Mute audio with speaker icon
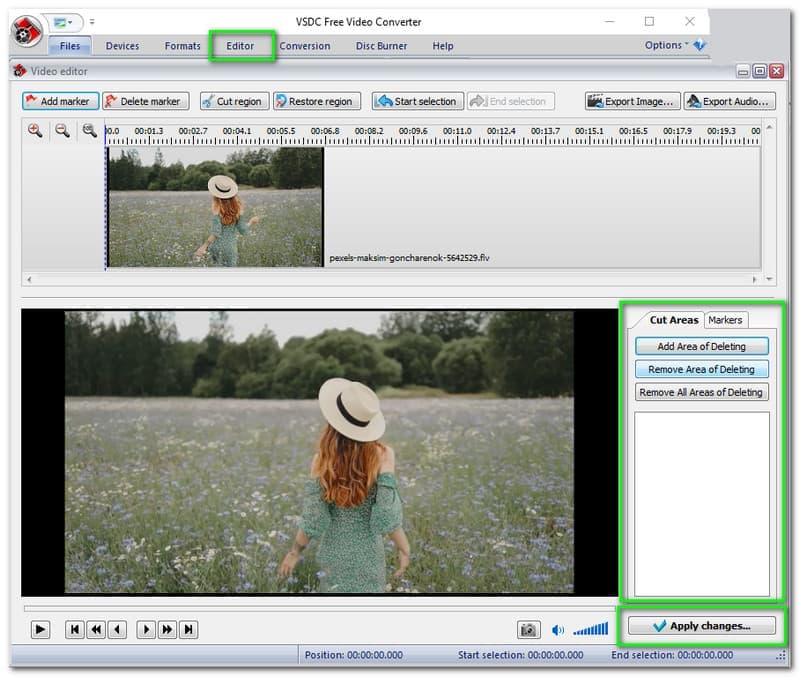This screenshot has height=677, width=800. pos(558,631)
